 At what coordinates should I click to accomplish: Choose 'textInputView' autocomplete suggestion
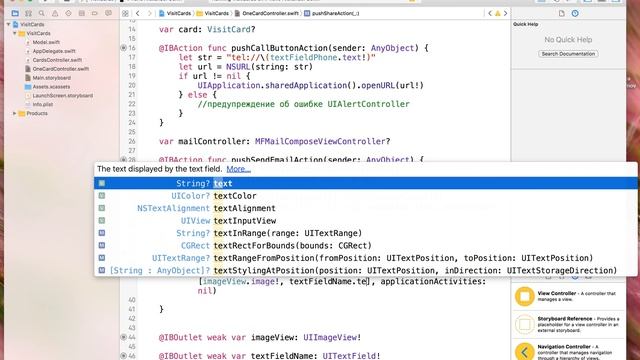[366, 221]
